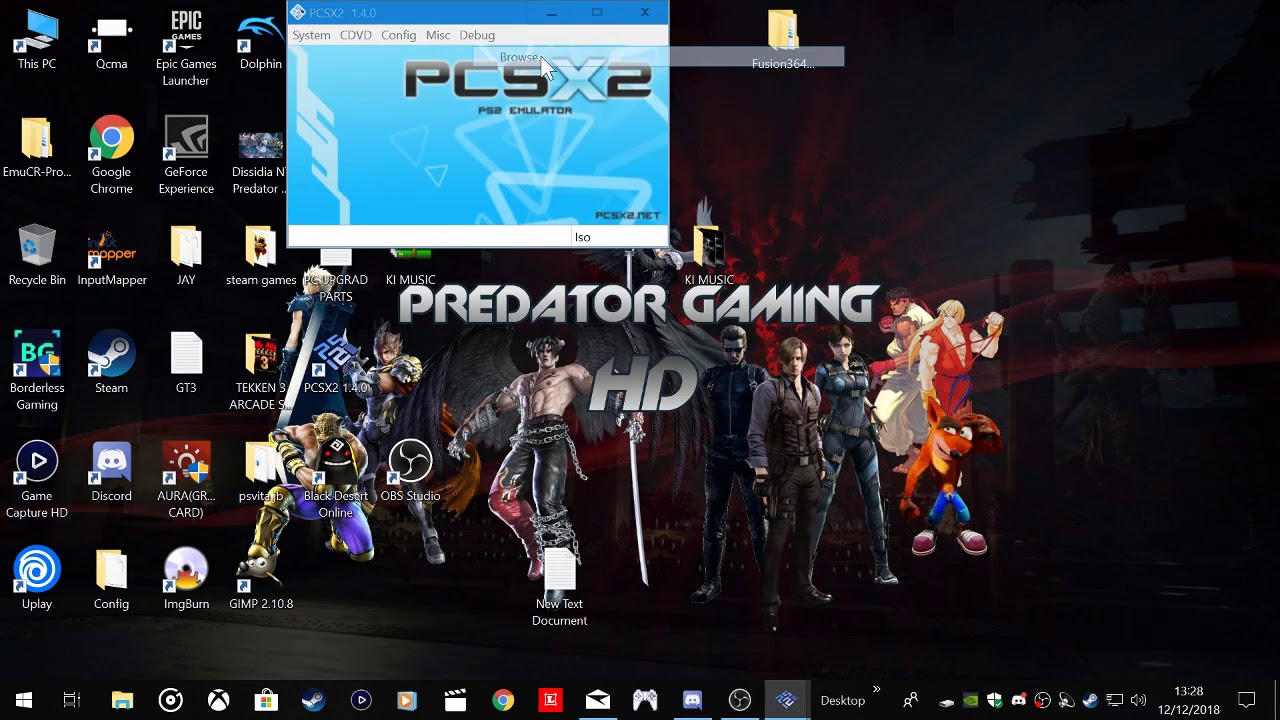Select the PCSX2 1.4.0 desktop shortcut
This screenshot has width=1280, height=720.
[335, 364]
